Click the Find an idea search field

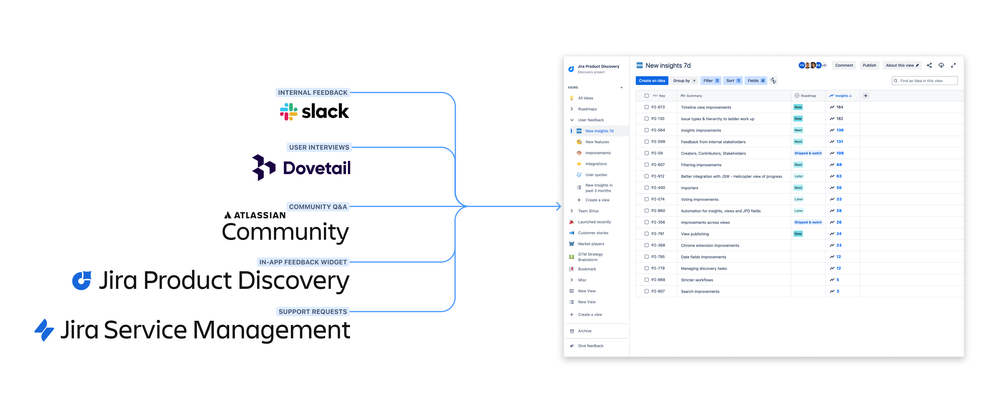coord(924,81)
